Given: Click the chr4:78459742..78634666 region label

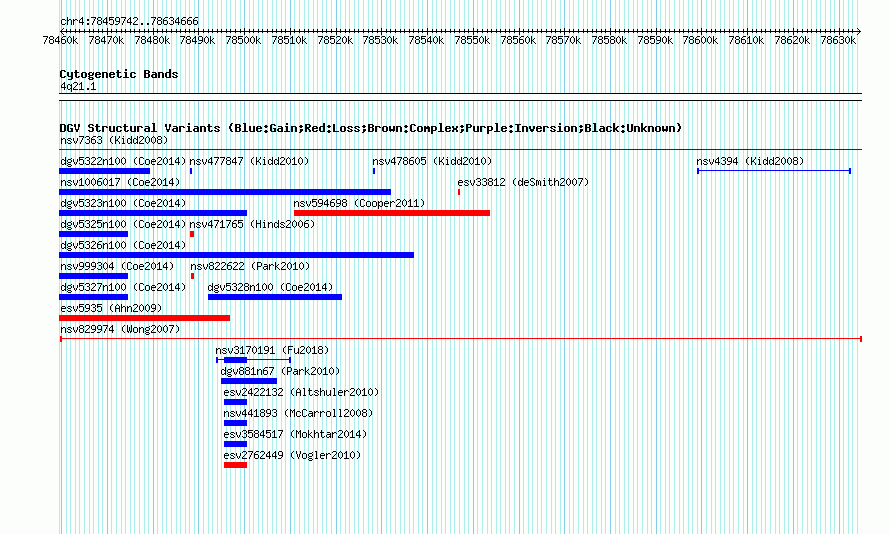Looking at the screenshot, I should 129,22.
